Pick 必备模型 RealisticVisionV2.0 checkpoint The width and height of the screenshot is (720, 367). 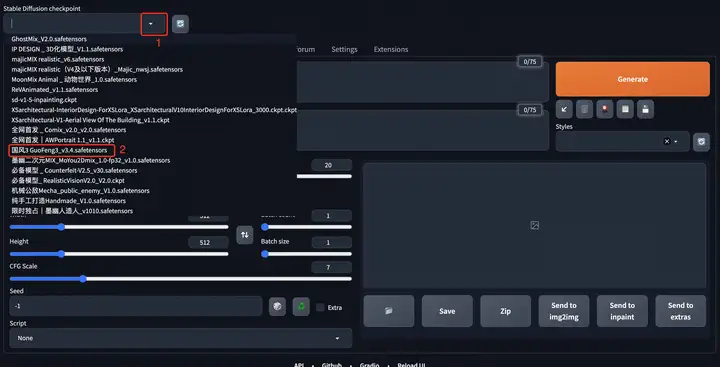[68, 181]
